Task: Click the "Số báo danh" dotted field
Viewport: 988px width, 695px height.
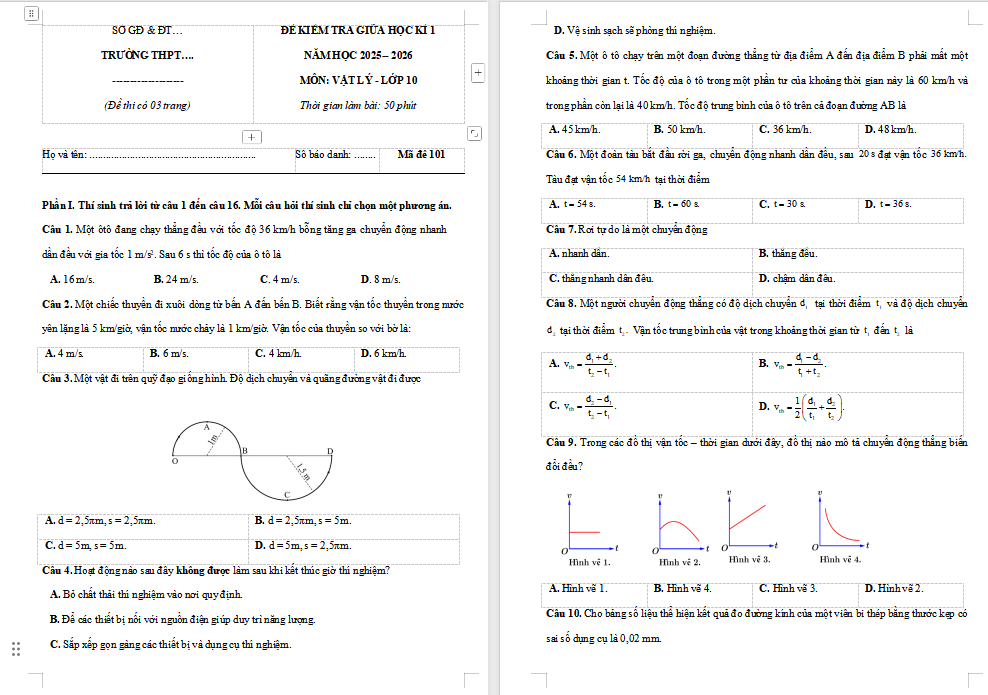Action: (365, 156)
